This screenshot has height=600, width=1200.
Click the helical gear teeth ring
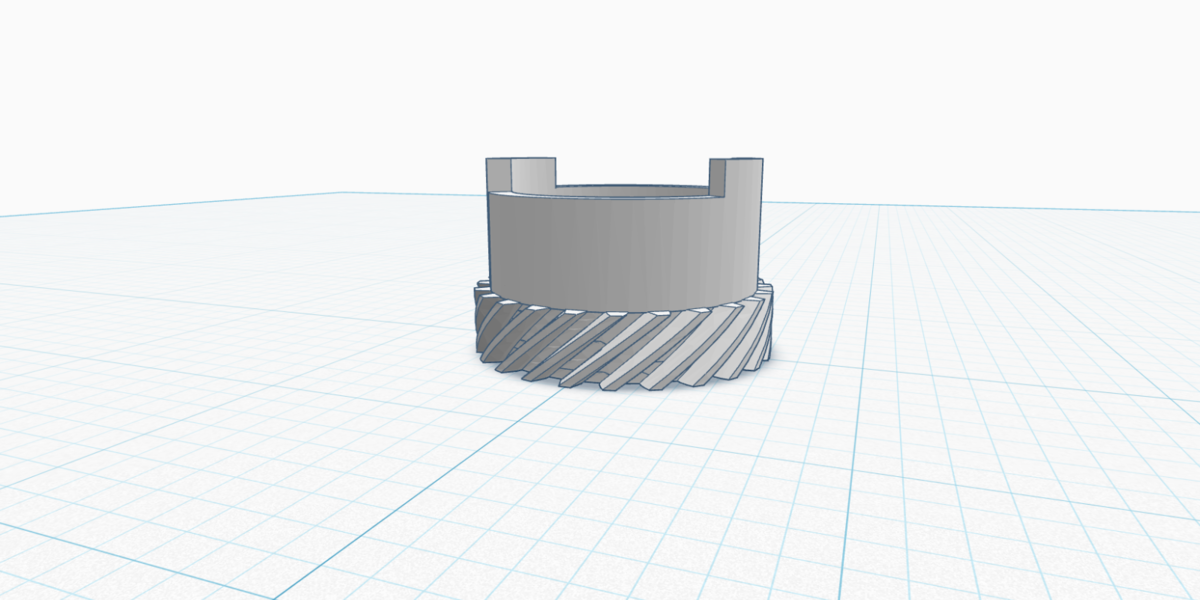[620, 350]
